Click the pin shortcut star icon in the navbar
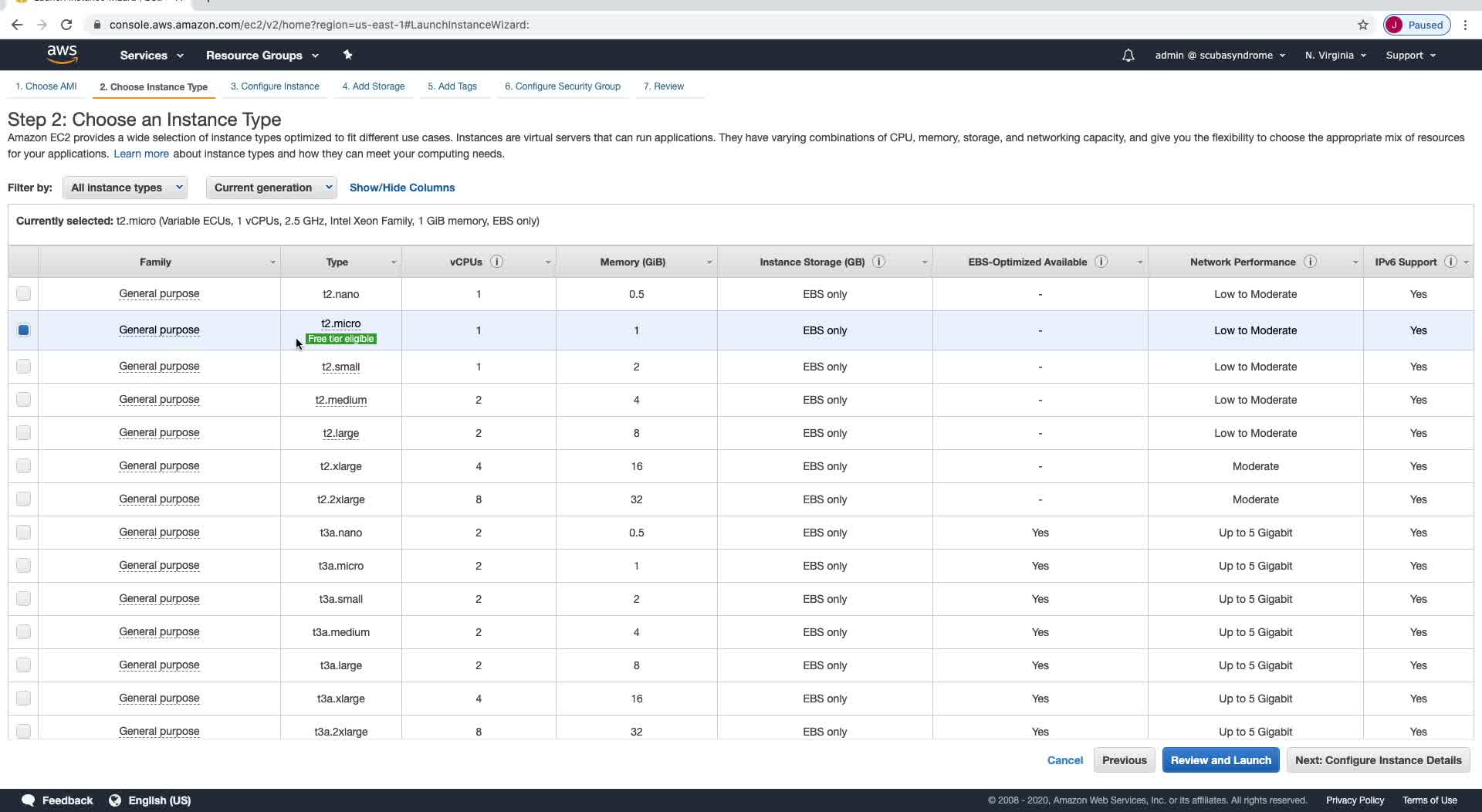 pos(347,55)
